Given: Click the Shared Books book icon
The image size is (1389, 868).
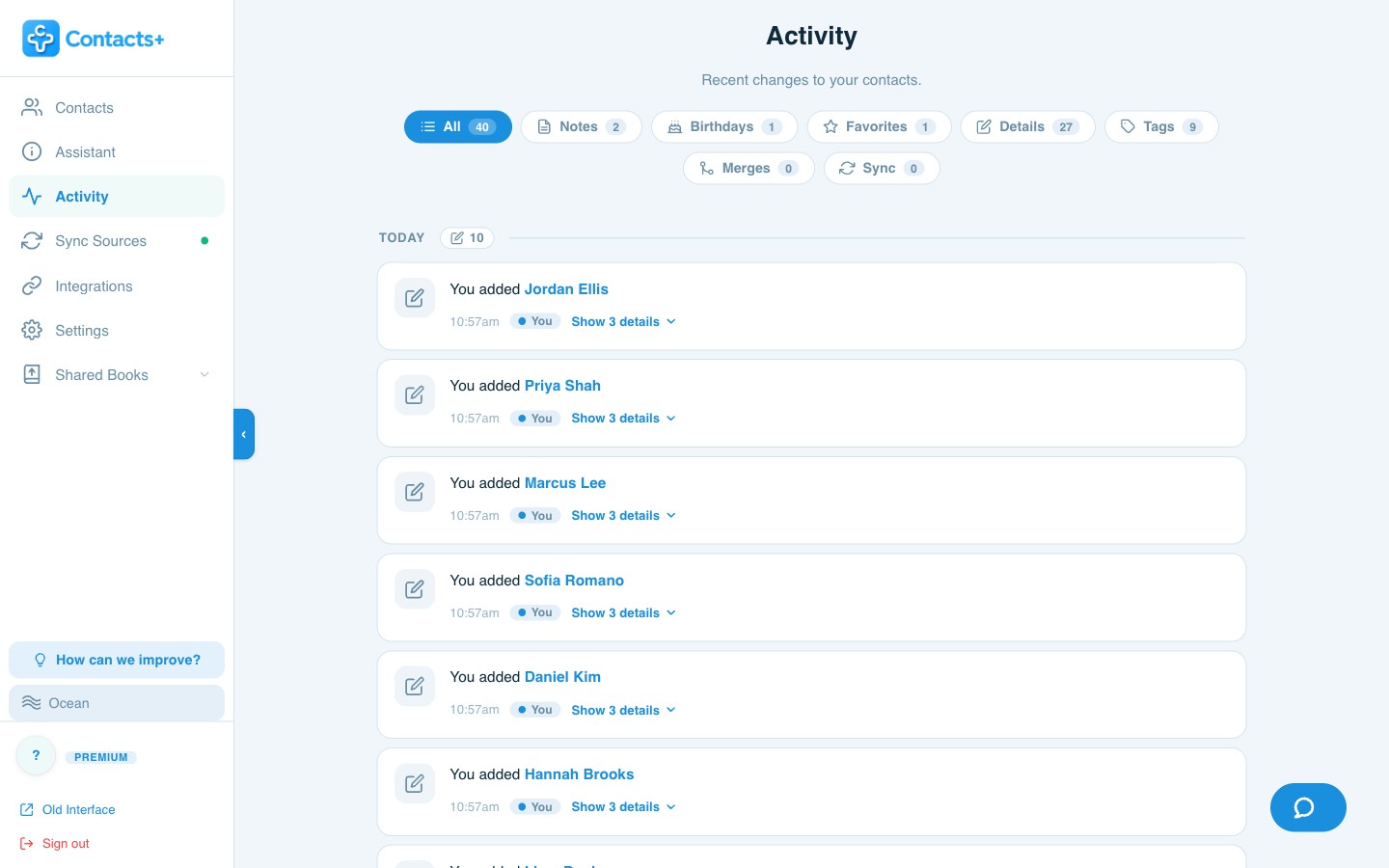Looking at the screenshot, I should click(x=32, y=375).
